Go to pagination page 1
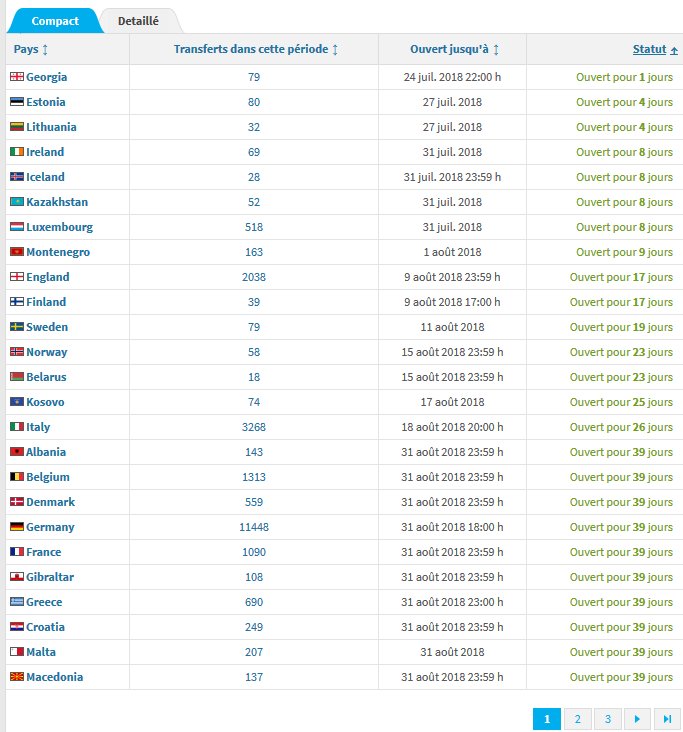 coord(547,719)
